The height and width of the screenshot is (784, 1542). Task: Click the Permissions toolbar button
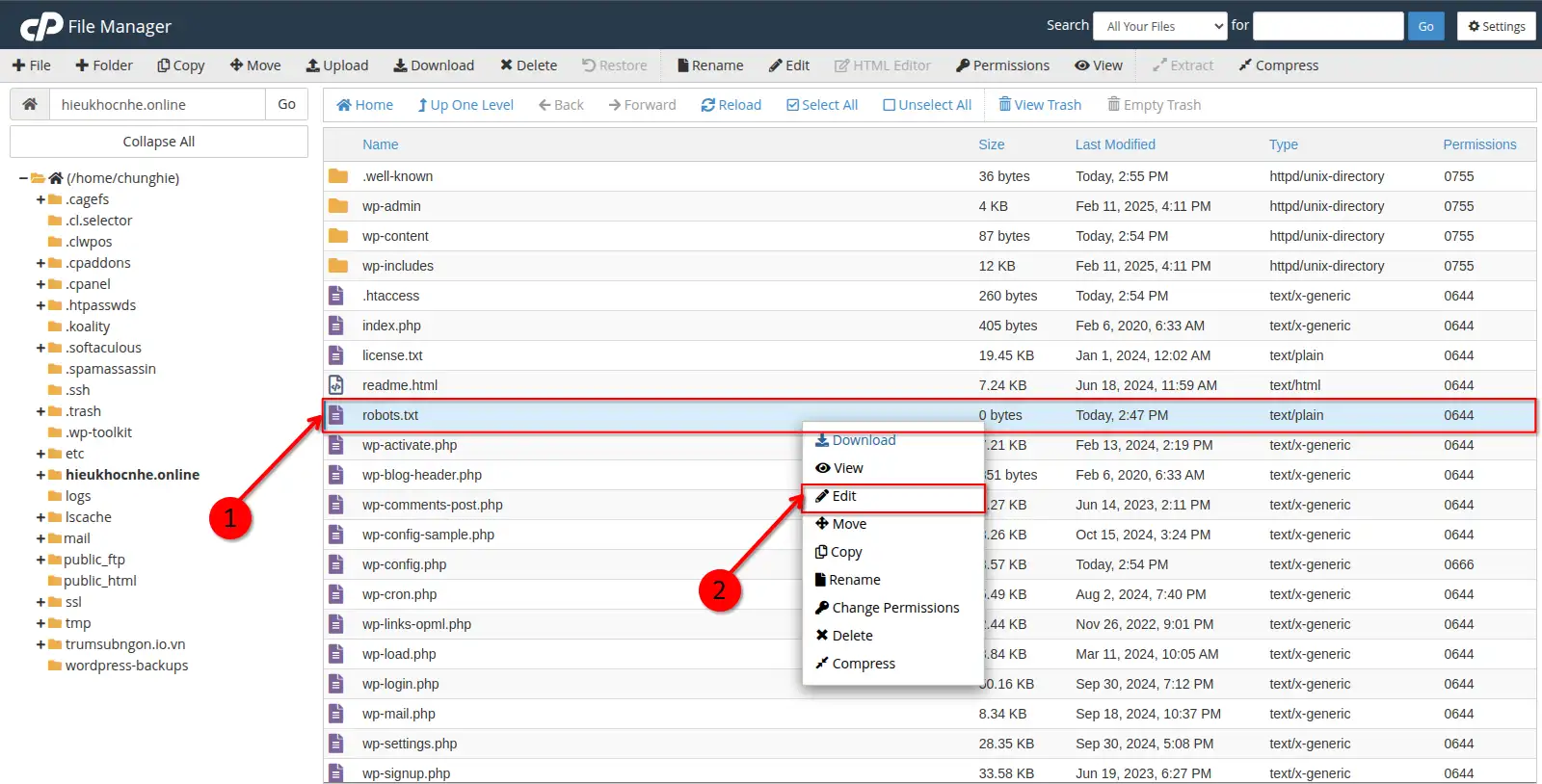tap(1003, 65)
